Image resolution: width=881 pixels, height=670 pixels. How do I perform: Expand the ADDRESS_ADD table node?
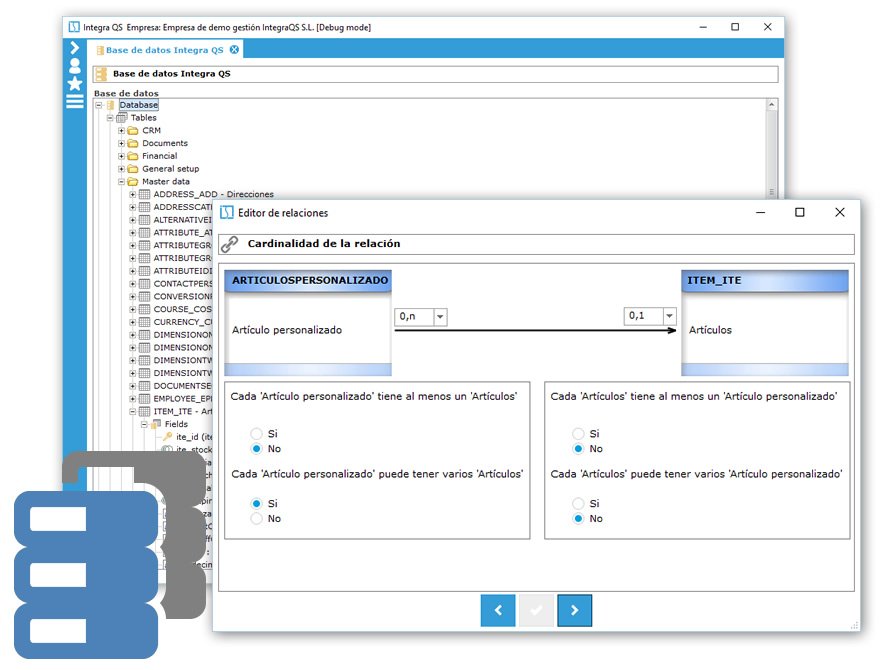coord(133,194)
